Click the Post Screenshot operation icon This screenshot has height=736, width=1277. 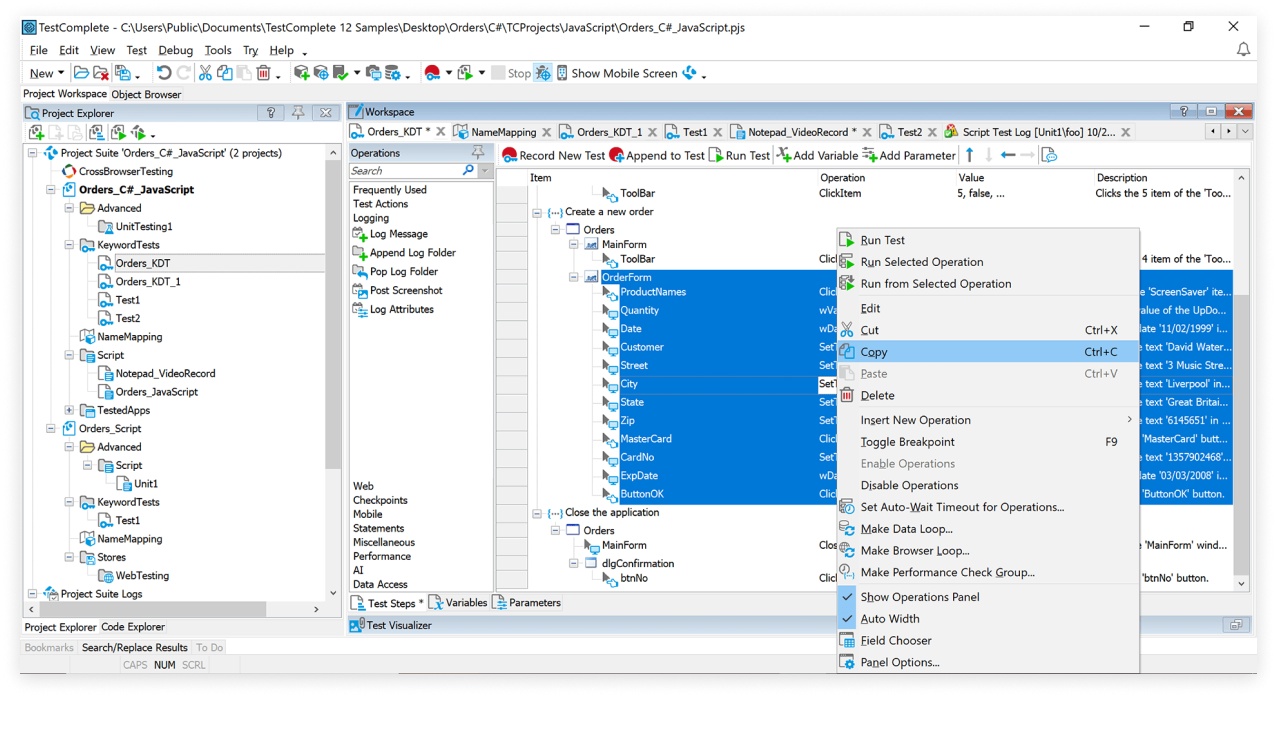(x=360, y=291)
